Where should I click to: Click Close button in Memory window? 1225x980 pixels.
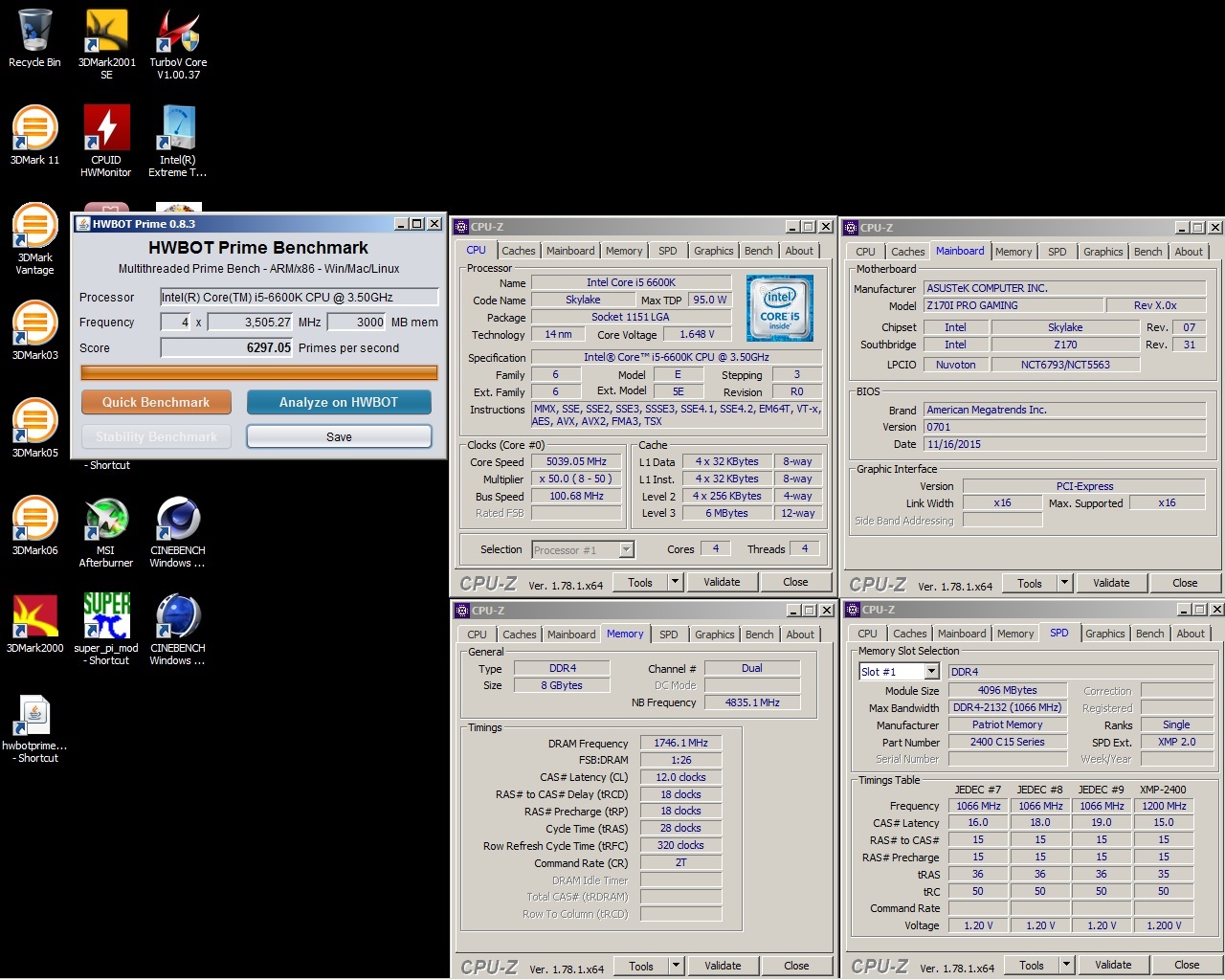click(x=796, y=966)
